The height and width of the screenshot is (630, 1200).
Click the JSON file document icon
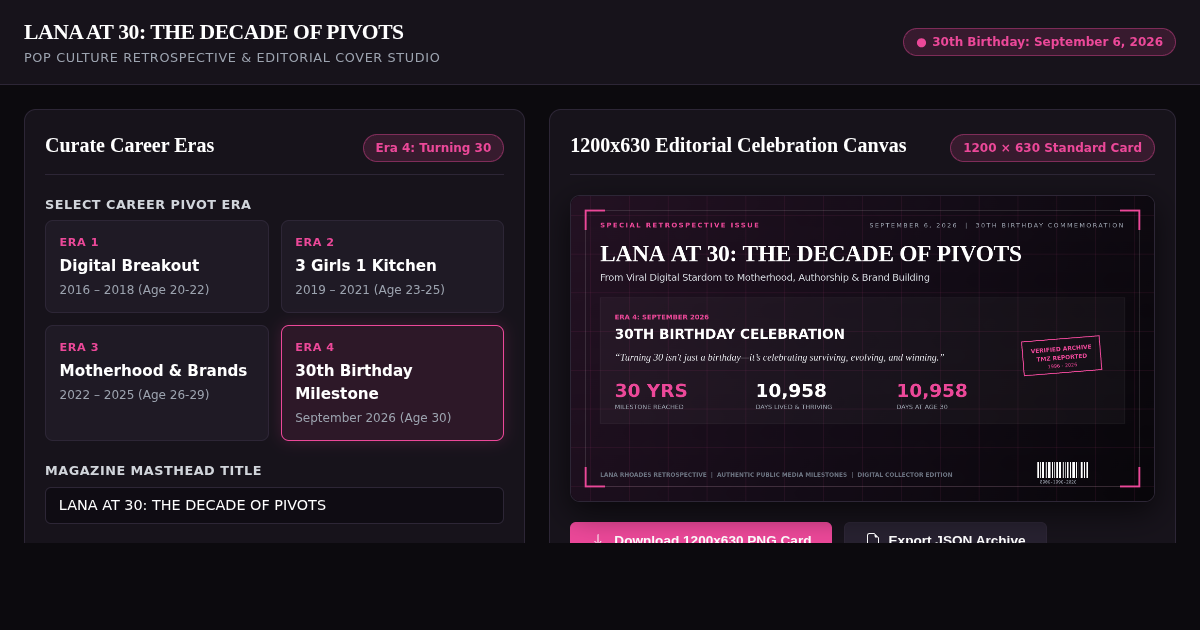872,539
